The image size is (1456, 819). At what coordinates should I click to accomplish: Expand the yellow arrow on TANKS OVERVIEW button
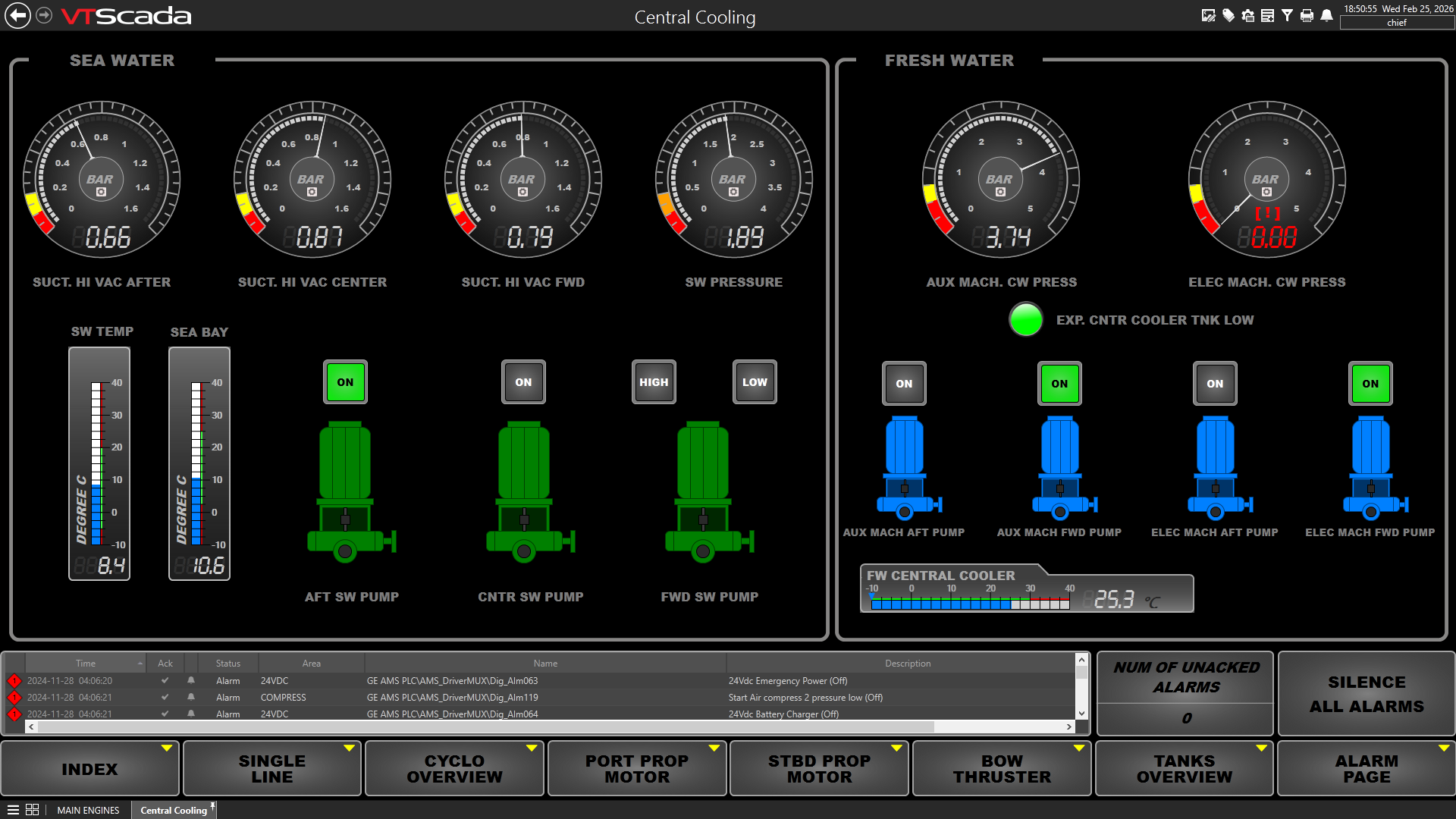point(1261,748)
